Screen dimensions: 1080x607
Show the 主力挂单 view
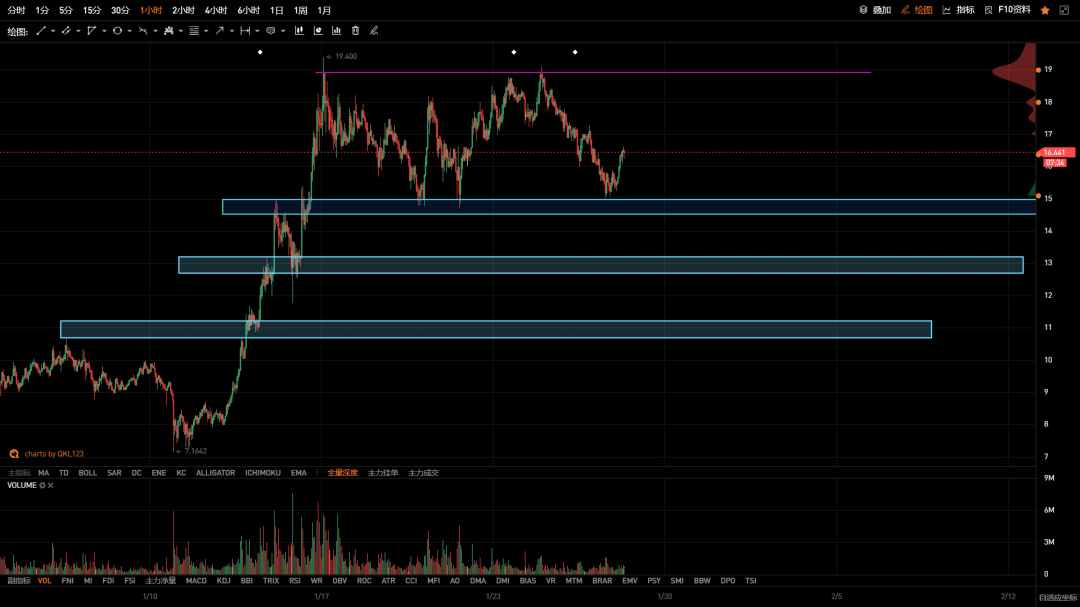(x=383, y=473)
